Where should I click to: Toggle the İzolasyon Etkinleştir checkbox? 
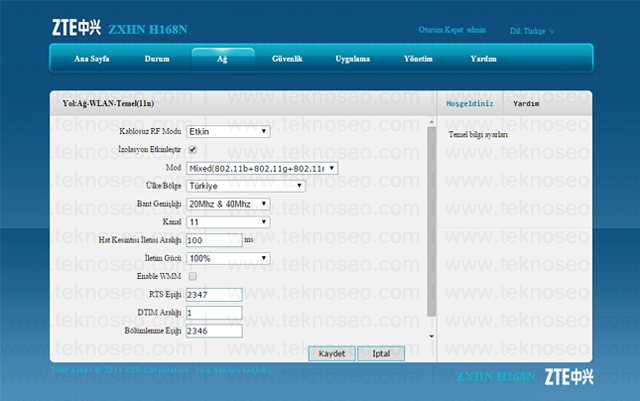tap(193, 149)
